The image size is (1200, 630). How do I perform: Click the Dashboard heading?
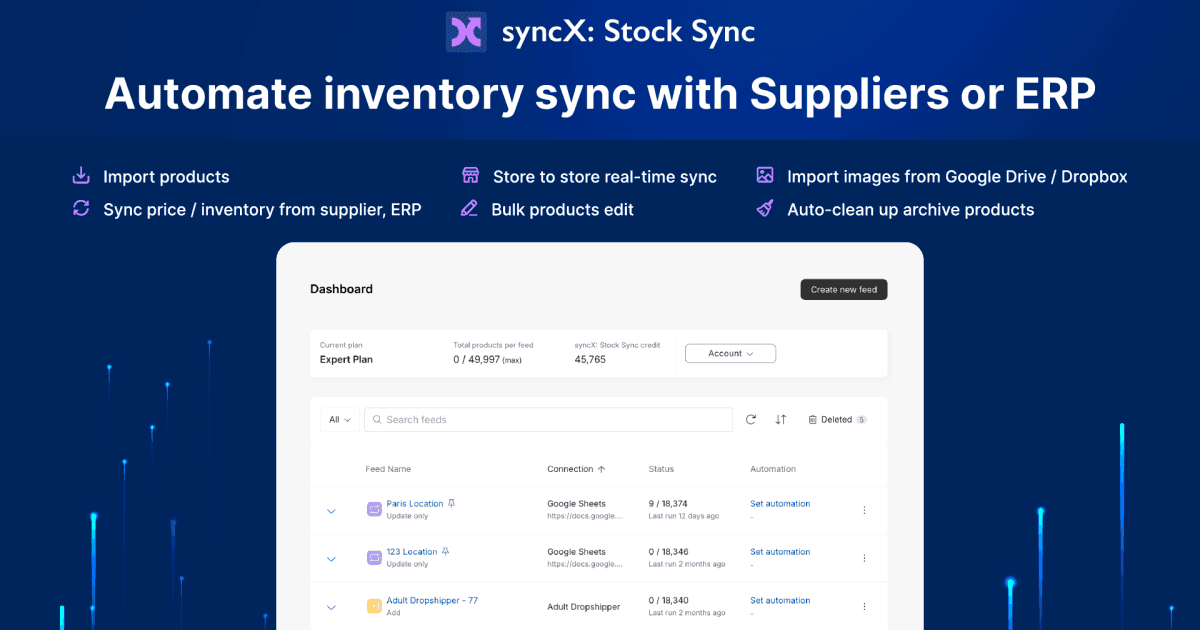(x=341, y=289)
